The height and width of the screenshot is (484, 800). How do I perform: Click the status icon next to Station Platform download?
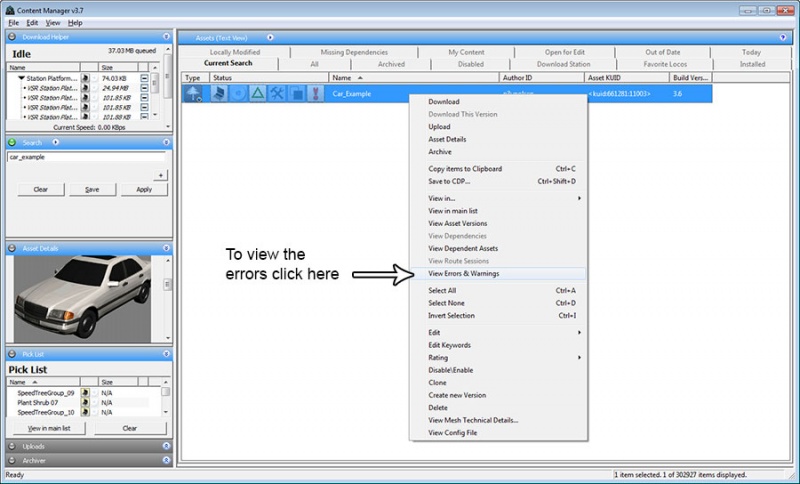pos(85,78)
